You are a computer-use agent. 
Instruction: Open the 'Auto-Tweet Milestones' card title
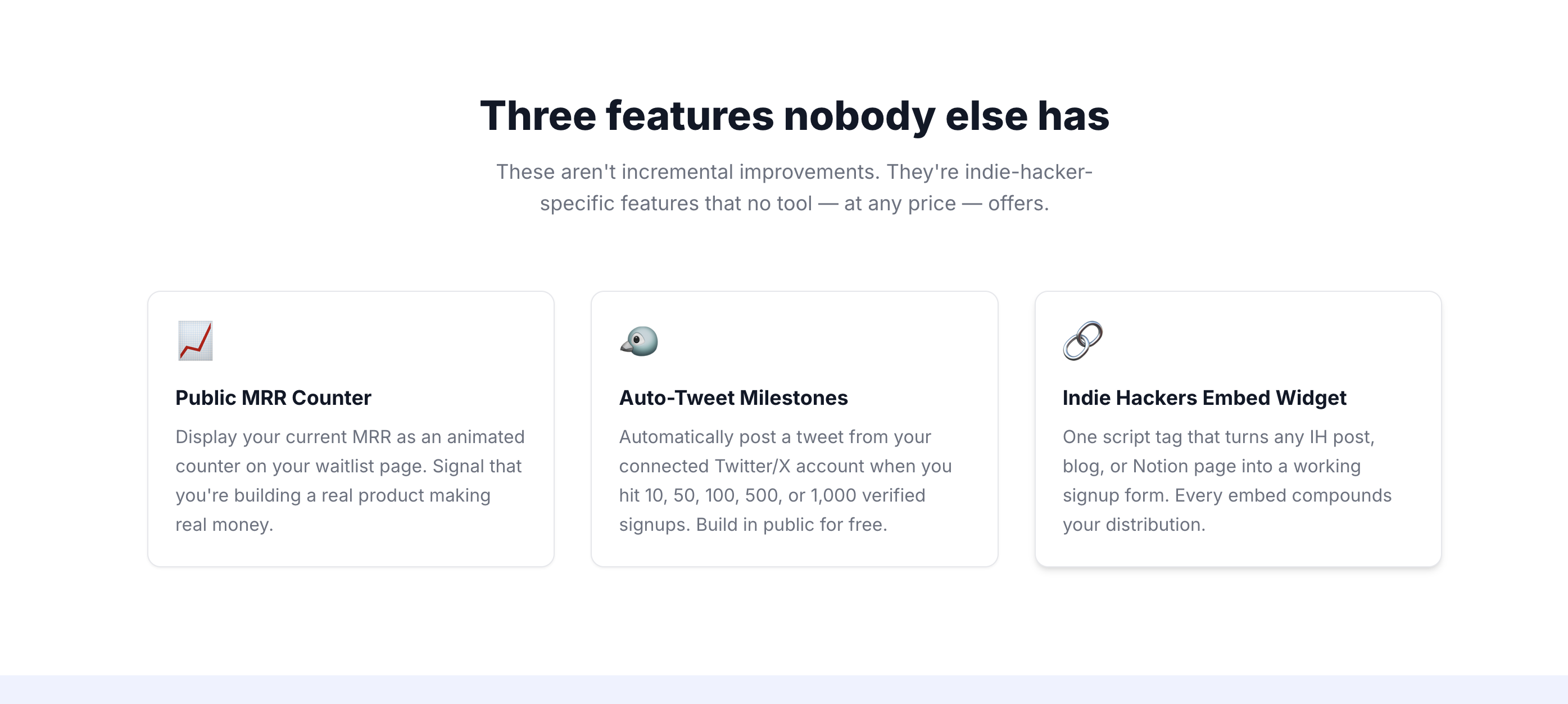(733, 398)
